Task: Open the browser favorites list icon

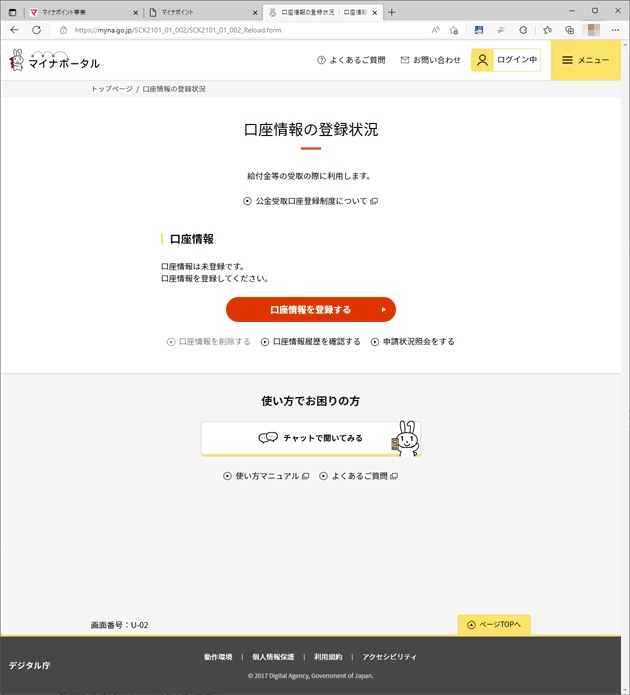Action: (x=548, y=30)
